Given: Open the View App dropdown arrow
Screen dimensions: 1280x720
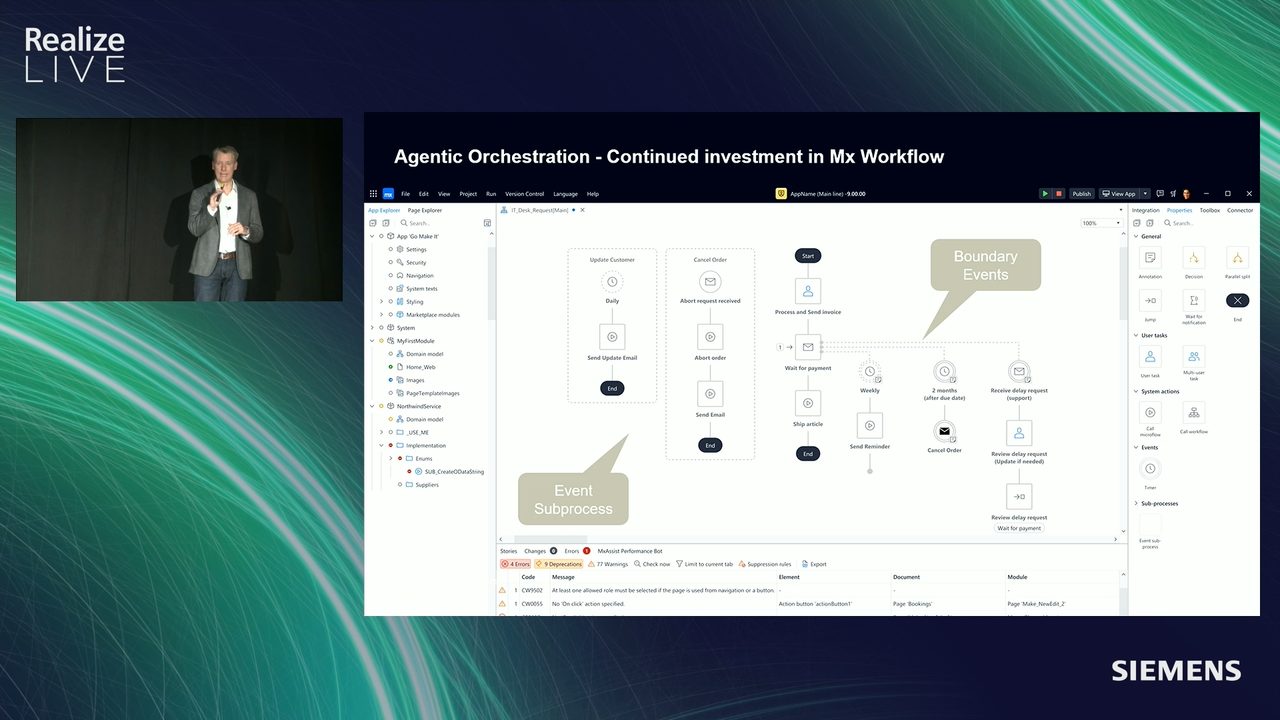Looking at the screenshot, I should (1146, 194).
